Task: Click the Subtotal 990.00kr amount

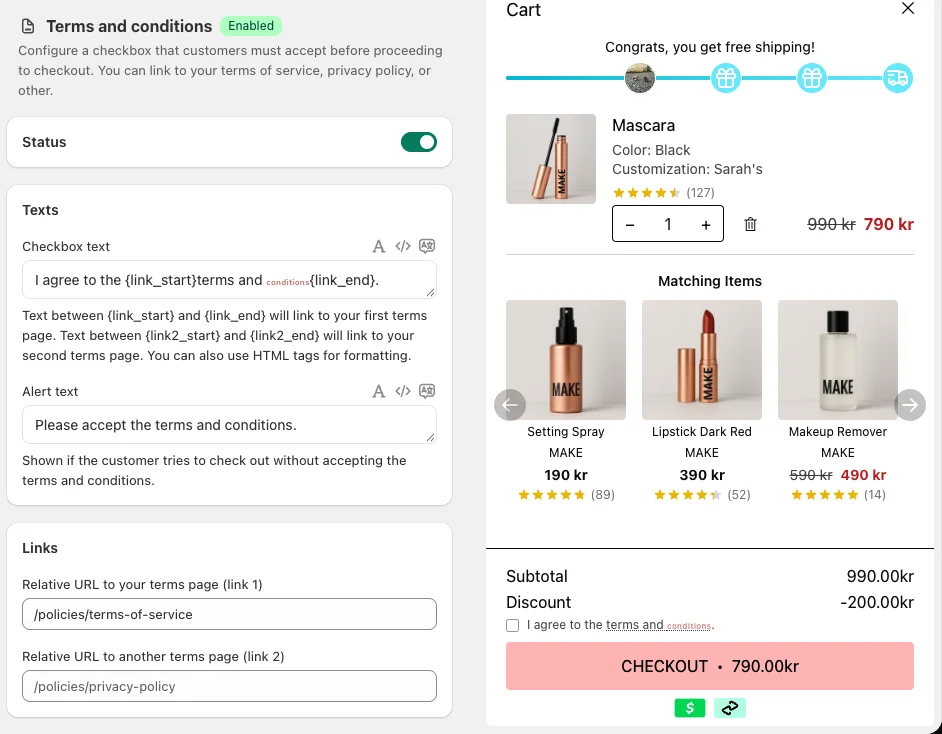Action: pos(880,577)
